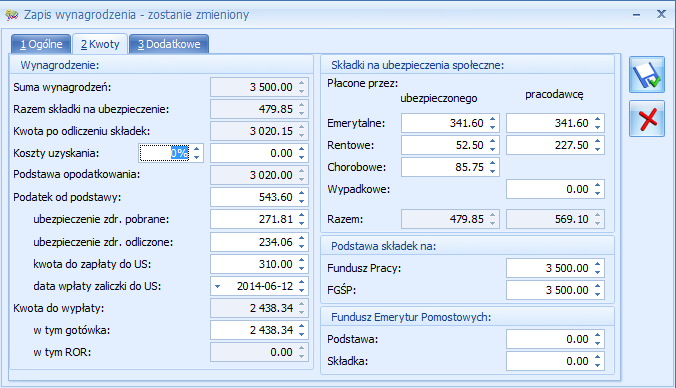Increase Koszty uzyskania percent with spinner

click(197, 149)
